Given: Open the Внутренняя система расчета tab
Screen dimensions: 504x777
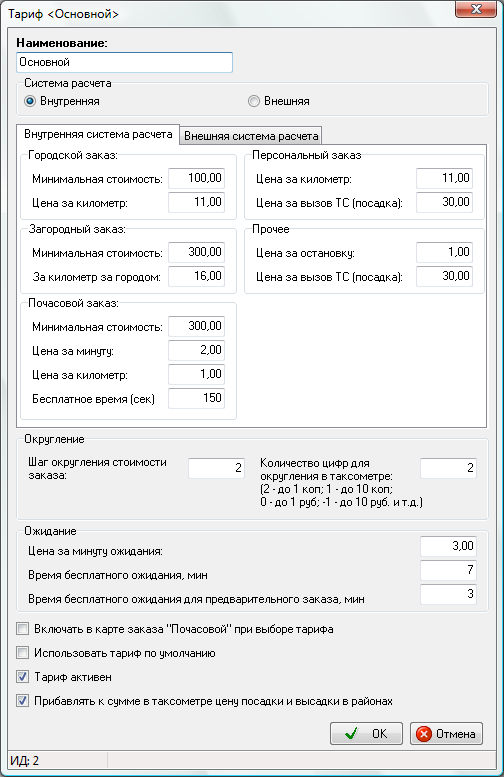Looking at the screenshot, I should 98,134.
